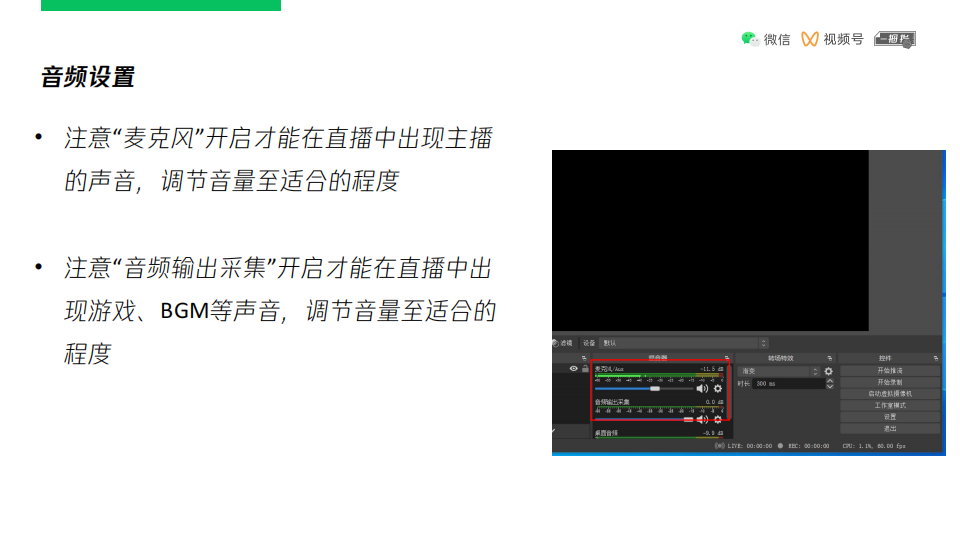Pop out the sources dock panel
The width and height of the screenshot is (960, 540).
[x=583, y=358]
